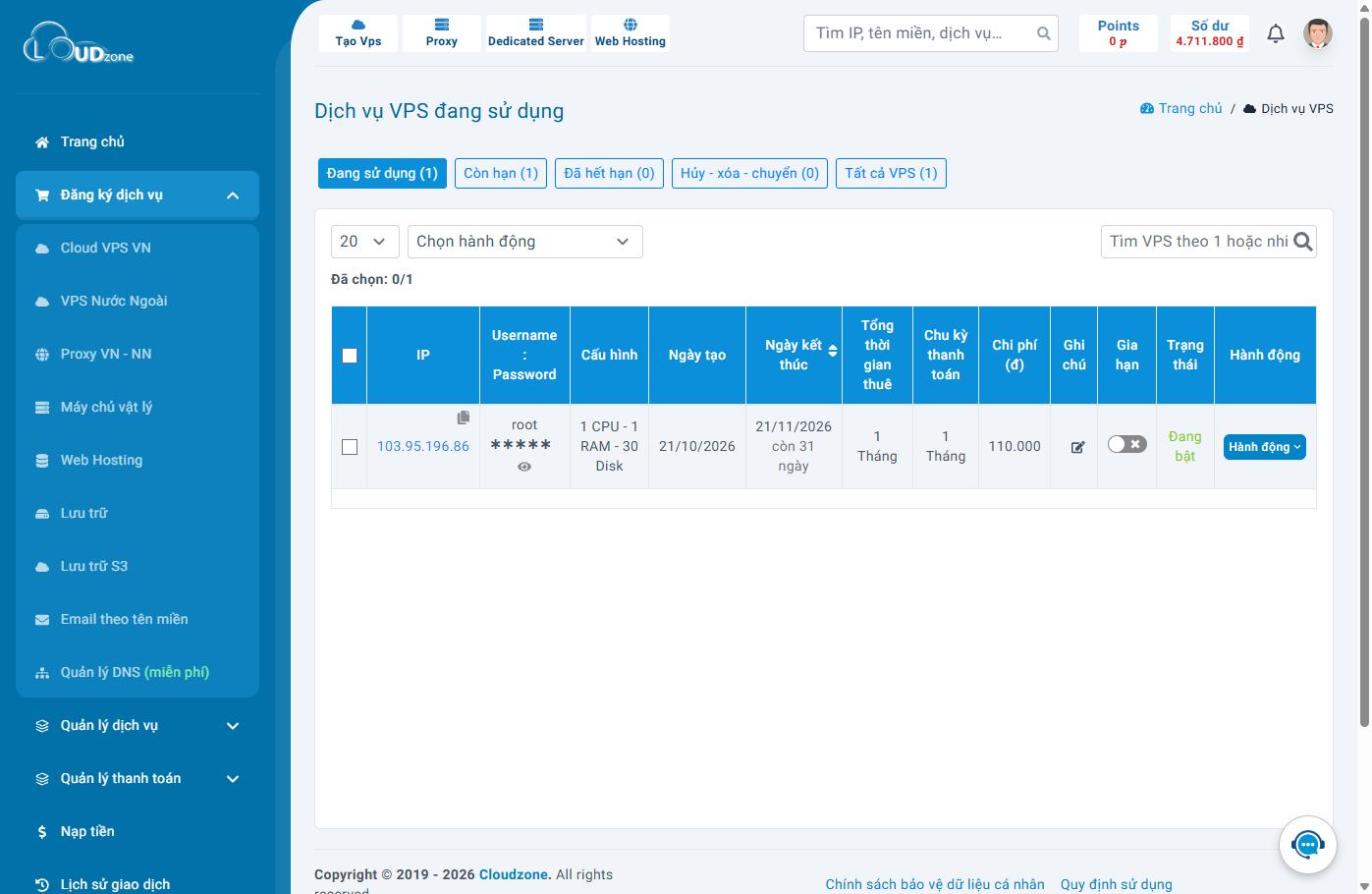Go to Trang chủ in sidebar
The width and height of the screenshot is (1372, 894).
tap(137, 142)
